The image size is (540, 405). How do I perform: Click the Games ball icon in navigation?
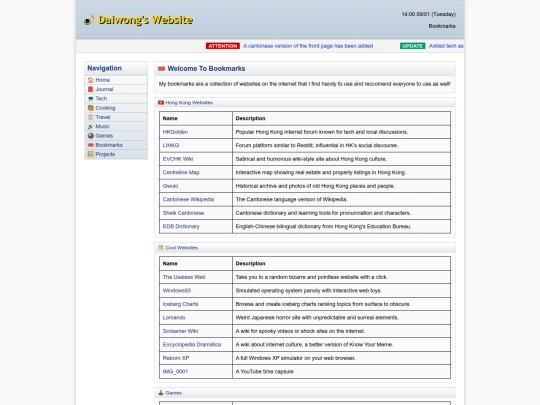coord(91,136)
